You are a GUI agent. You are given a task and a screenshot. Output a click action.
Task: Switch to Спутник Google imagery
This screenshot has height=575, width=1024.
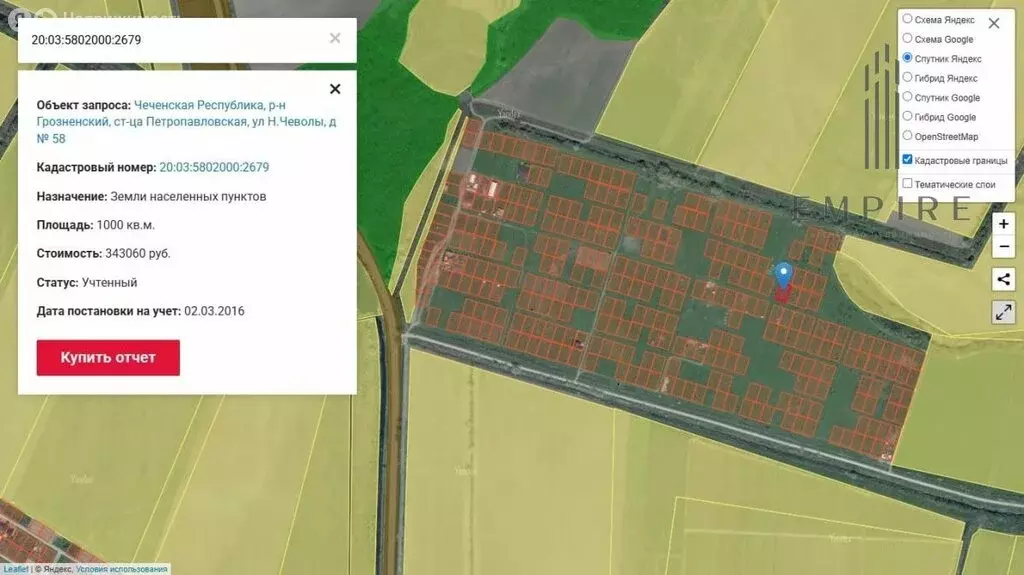[x=907, y=97]
